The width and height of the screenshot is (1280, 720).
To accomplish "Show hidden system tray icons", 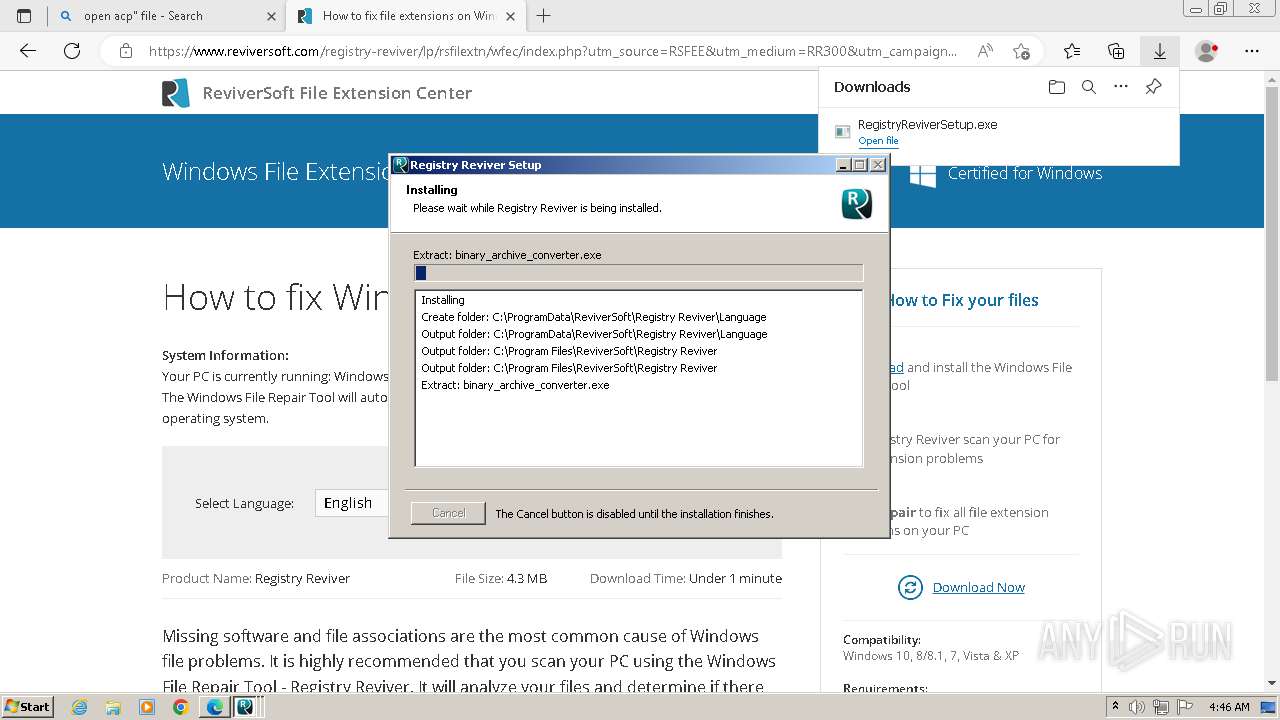I will pyautogui.click(x=1116, y=707).
